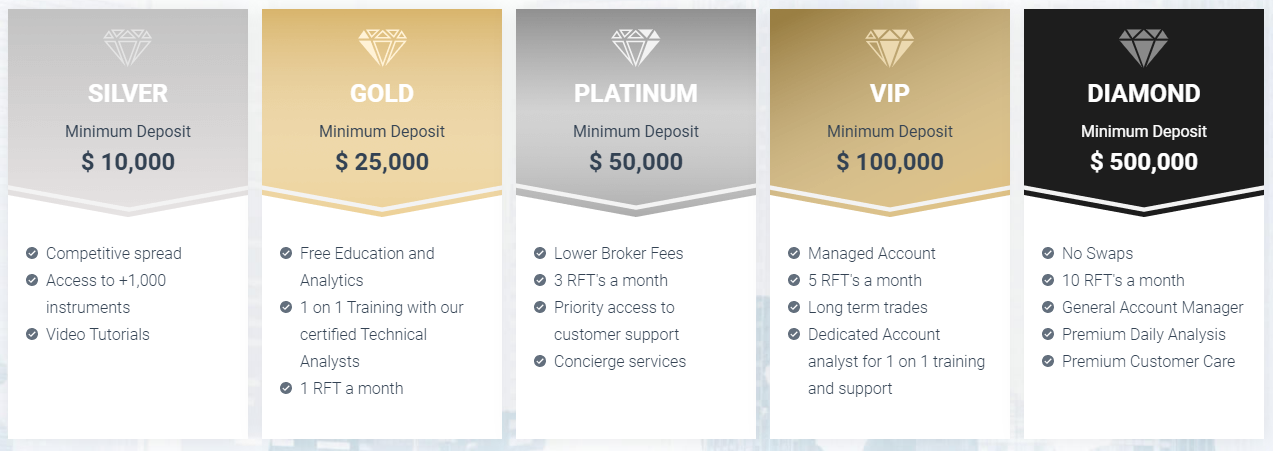1273x451 pixels.
Task: Click the check icon beside Concierge services
Action: [x=540, y=361]
